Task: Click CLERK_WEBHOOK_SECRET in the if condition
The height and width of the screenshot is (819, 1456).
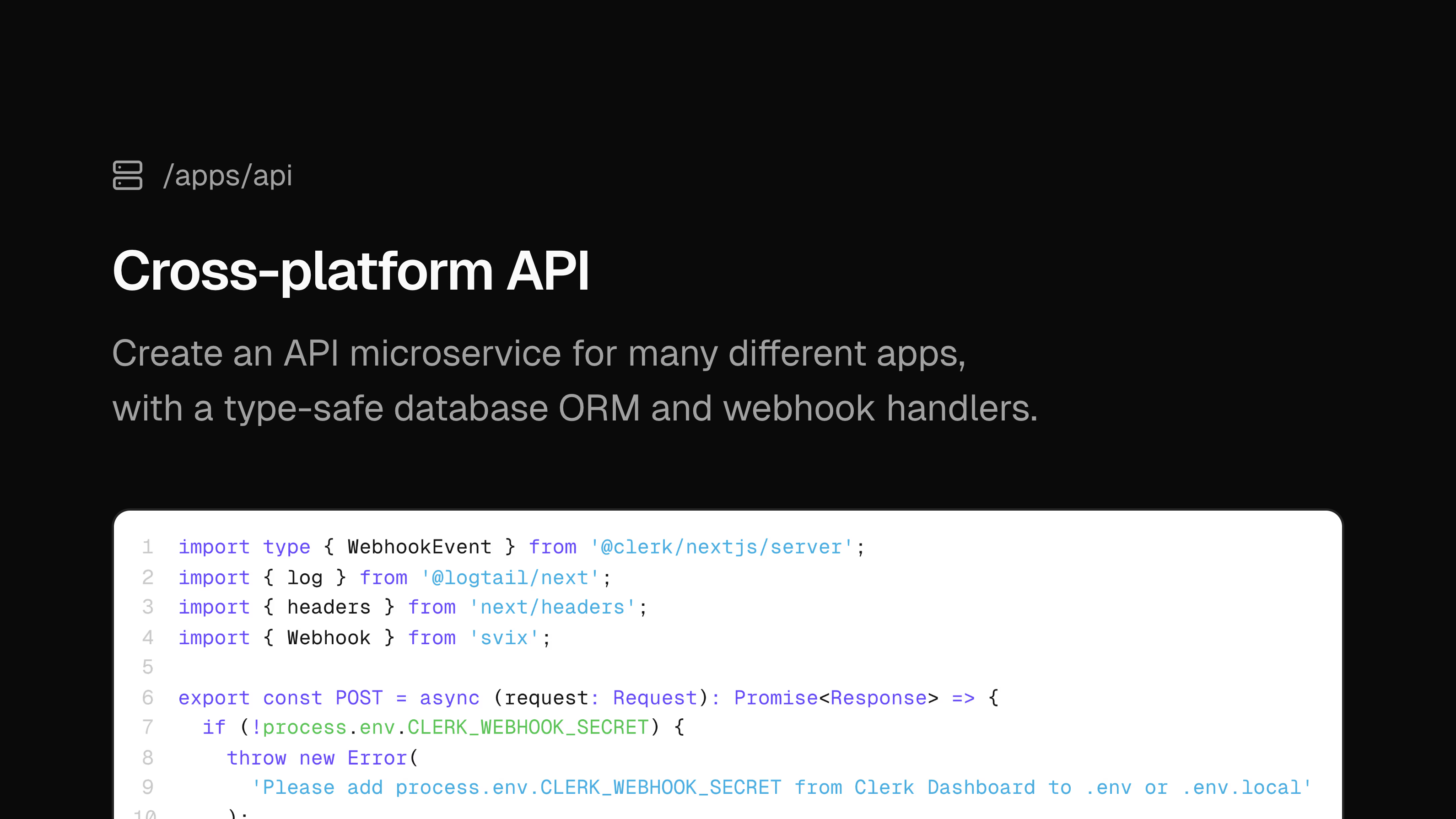Action: click(x=527, y=727)
